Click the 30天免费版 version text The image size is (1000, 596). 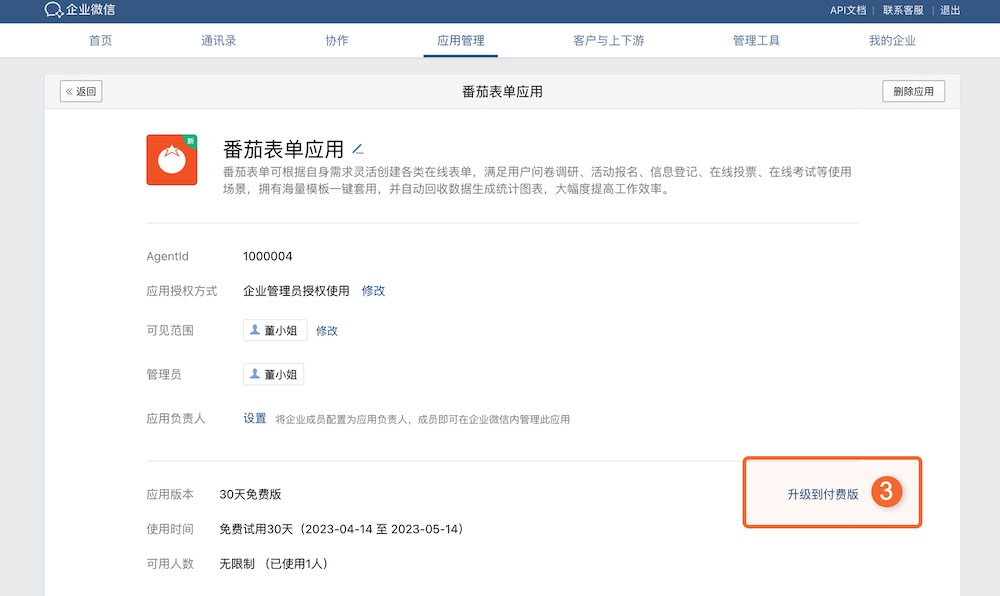pos(250,494)
